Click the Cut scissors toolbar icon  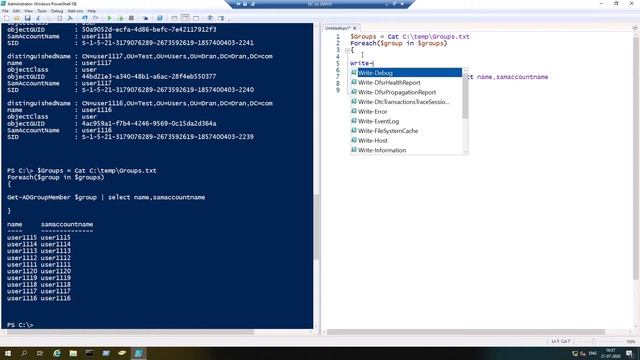38,18
